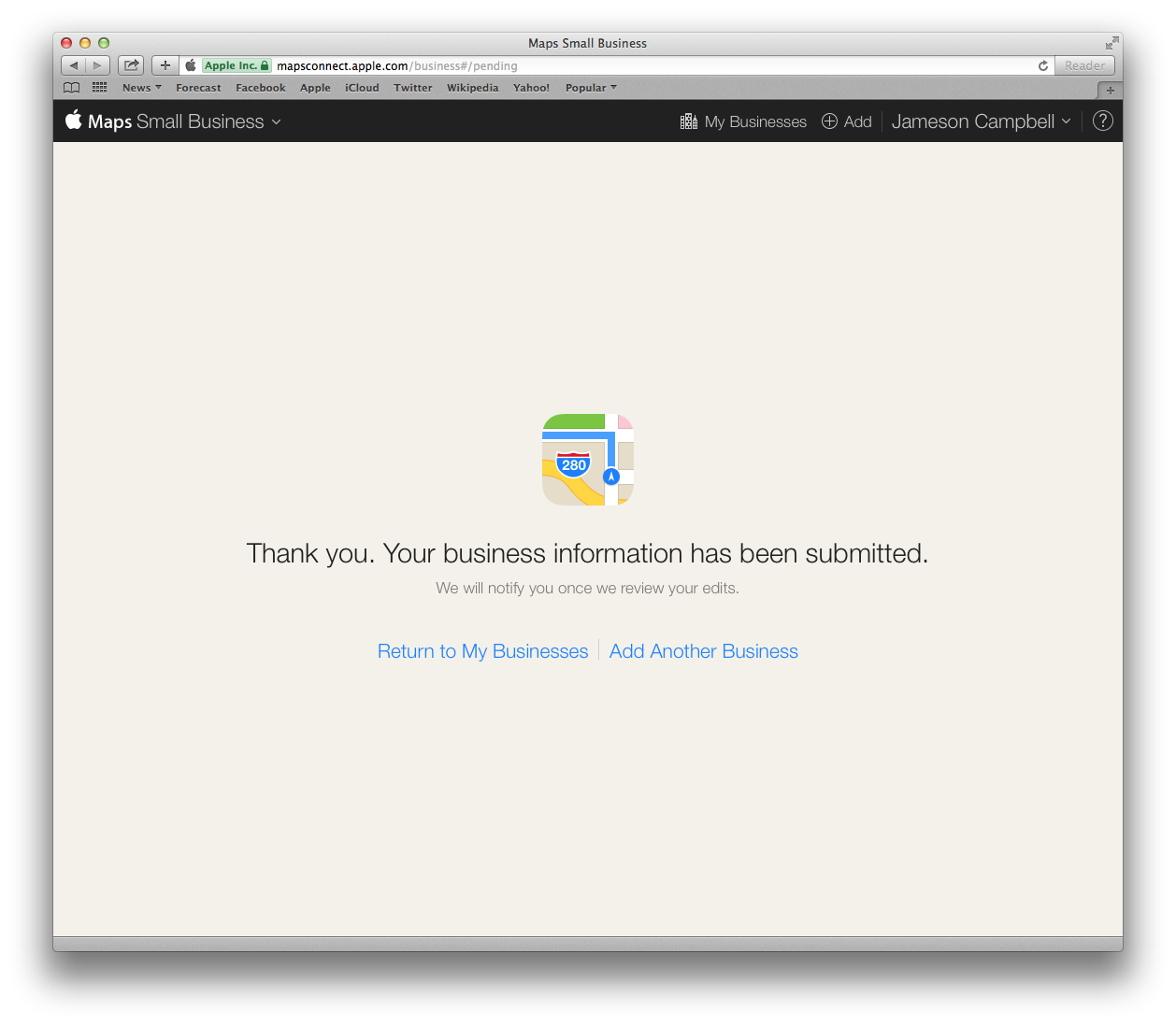Open a new tab with plus button
Image resolution: width=1176 pixels, height=1025 pixels.
[x=1110, y=90]
